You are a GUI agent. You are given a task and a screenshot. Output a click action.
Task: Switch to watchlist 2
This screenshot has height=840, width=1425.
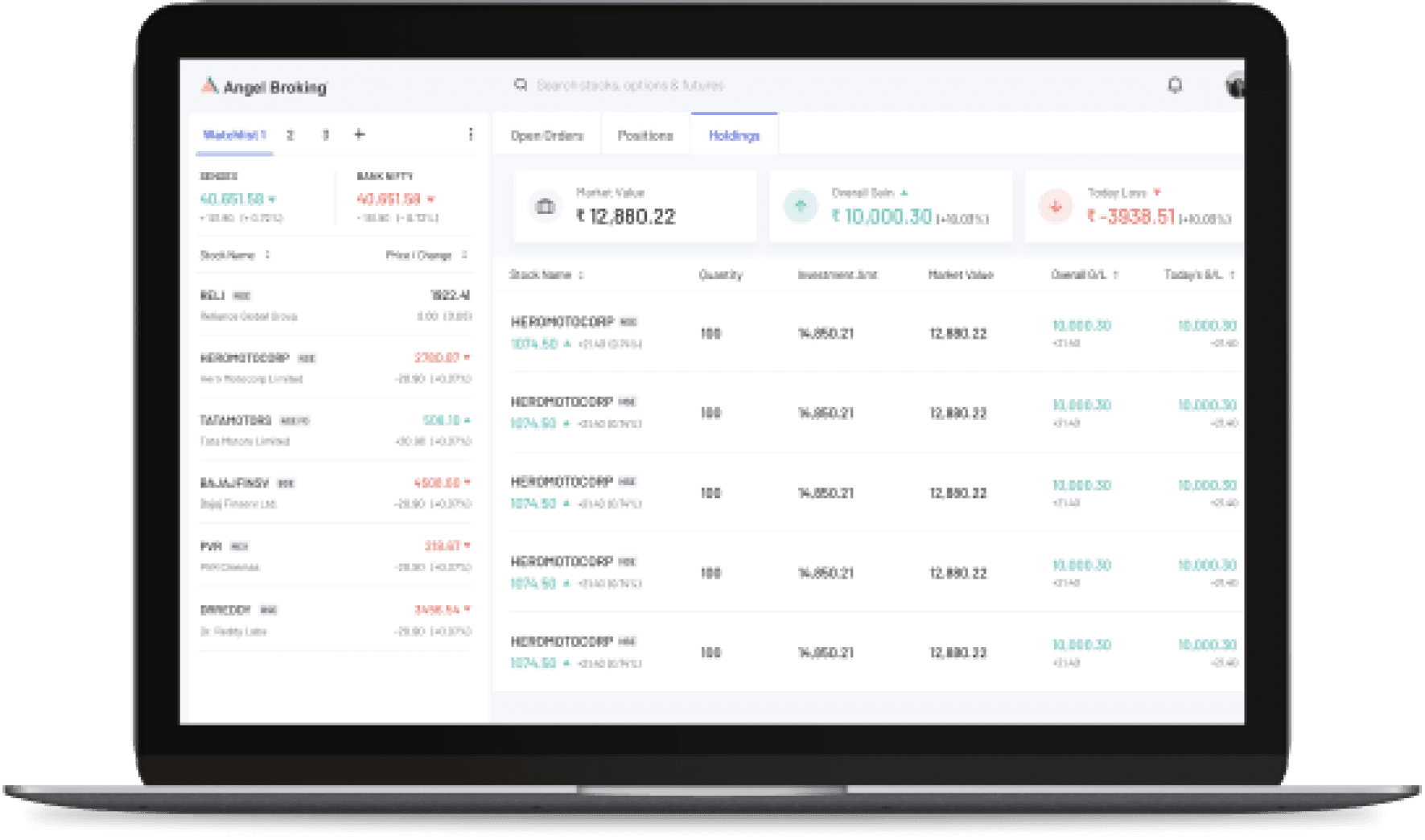(290, 135)
